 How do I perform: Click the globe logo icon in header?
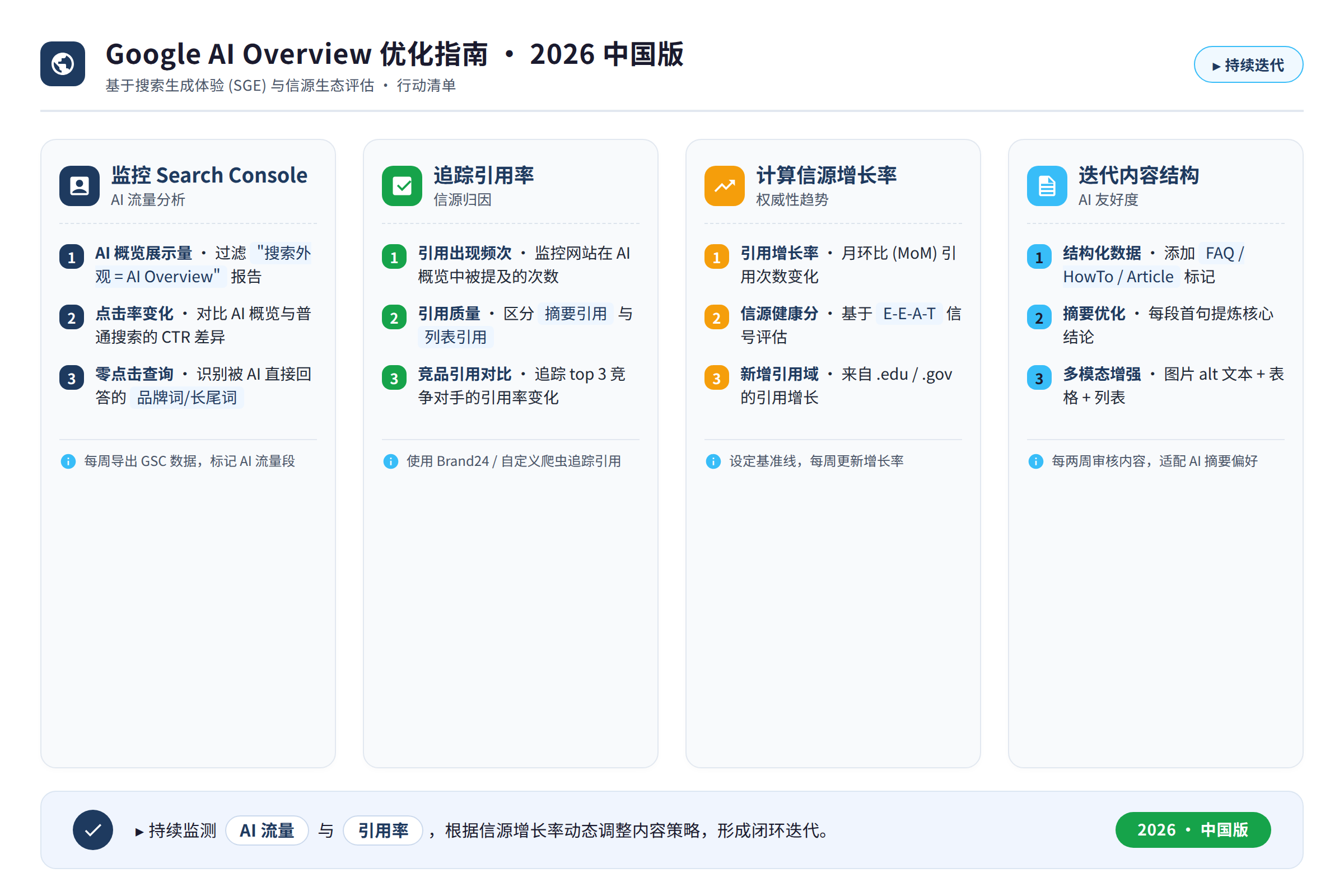[63, 64]
